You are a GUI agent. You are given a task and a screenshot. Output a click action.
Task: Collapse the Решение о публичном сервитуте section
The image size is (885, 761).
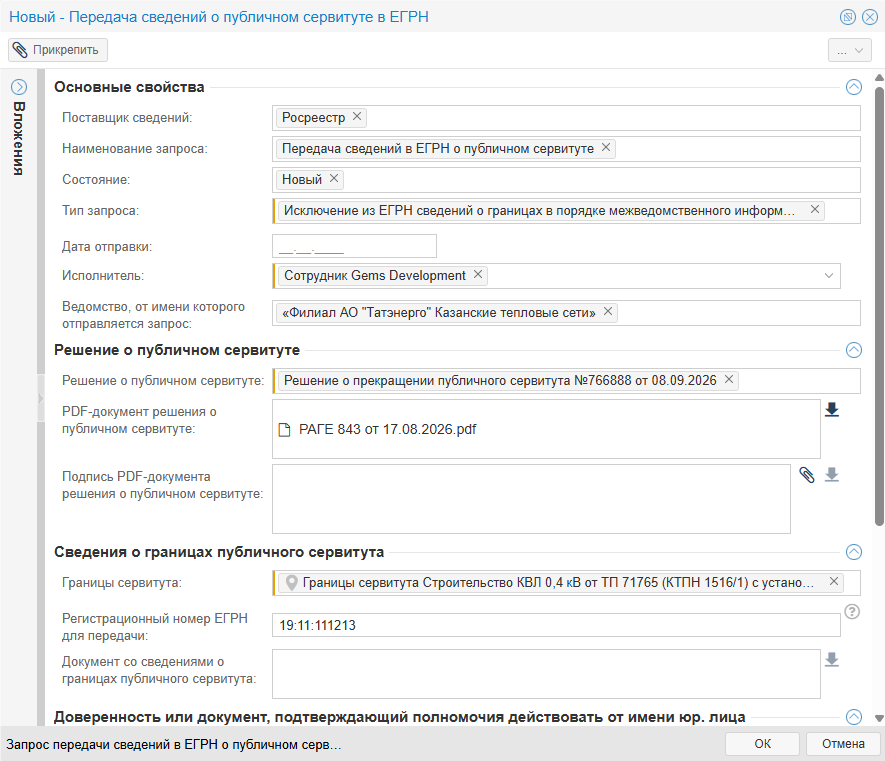[x=853, y=350]
